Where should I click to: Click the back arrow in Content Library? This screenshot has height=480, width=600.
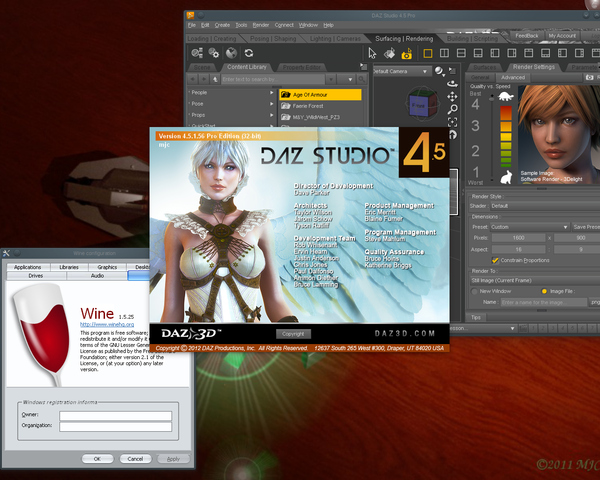point(192,79)
